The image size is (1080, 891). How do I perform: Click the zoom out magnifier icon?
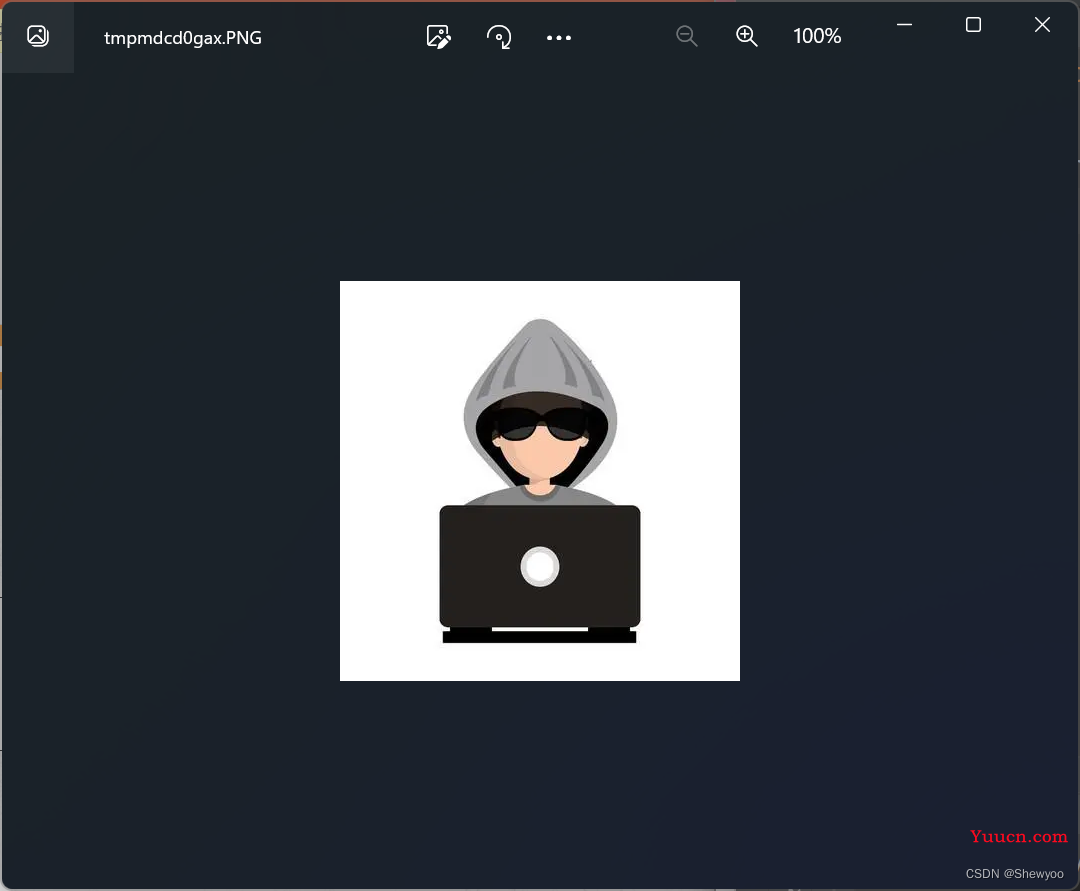pyautogui.click(x=687, y=36)
